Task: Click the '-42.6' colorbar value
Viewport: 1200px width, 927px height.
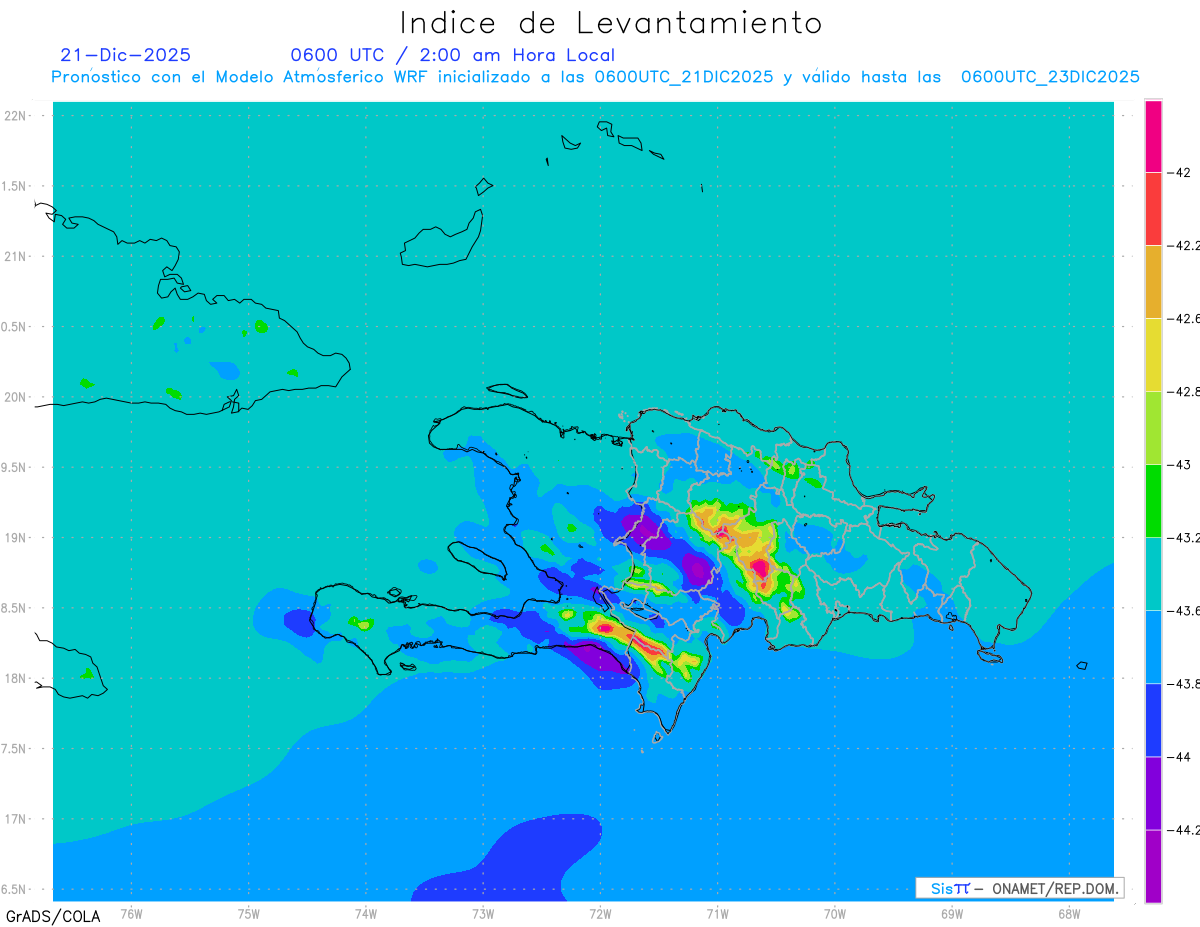Action: 1184,319
